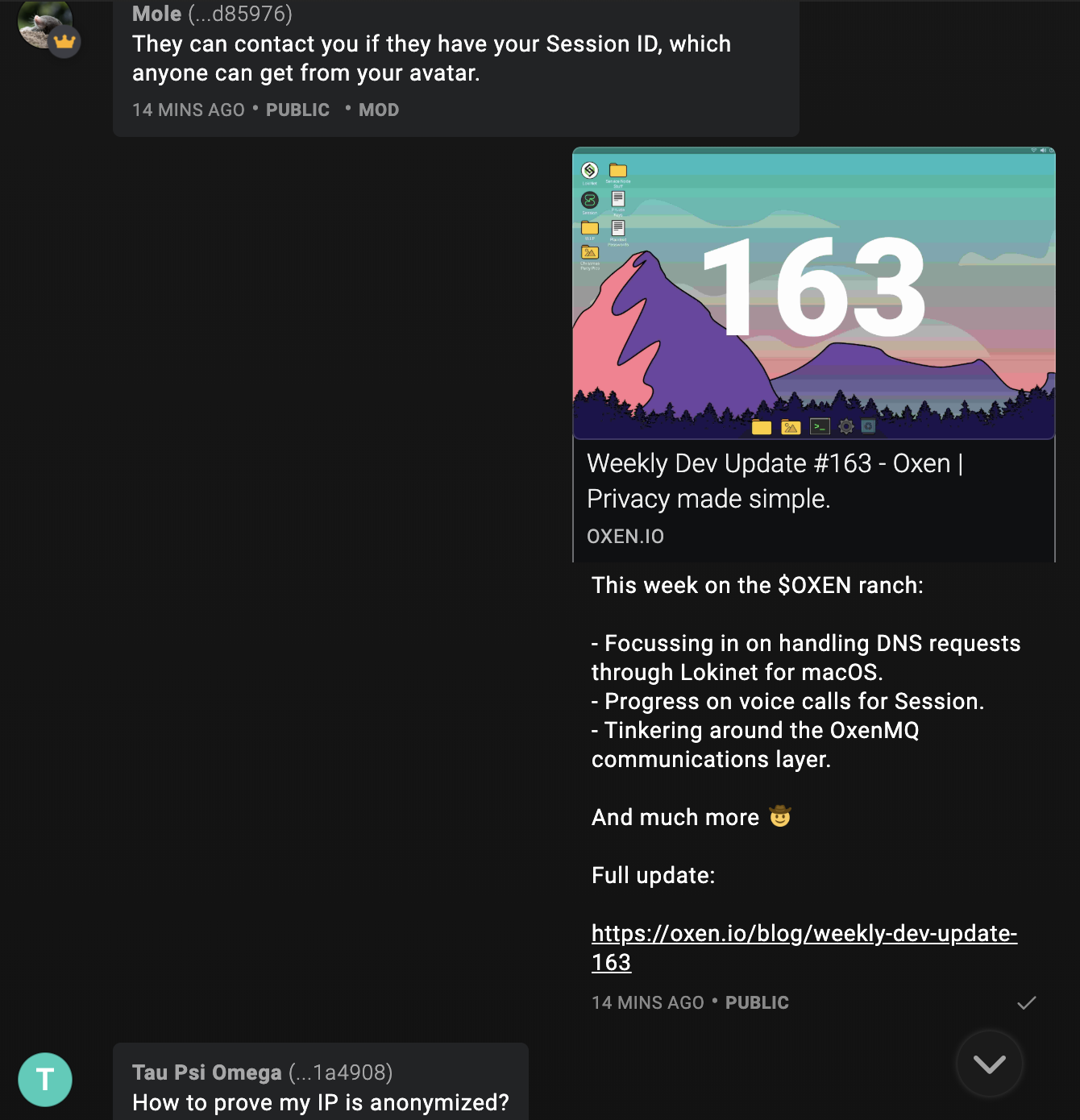
Task: Click the MOD tag on Mole's message
Action: [x=379, y=110]
